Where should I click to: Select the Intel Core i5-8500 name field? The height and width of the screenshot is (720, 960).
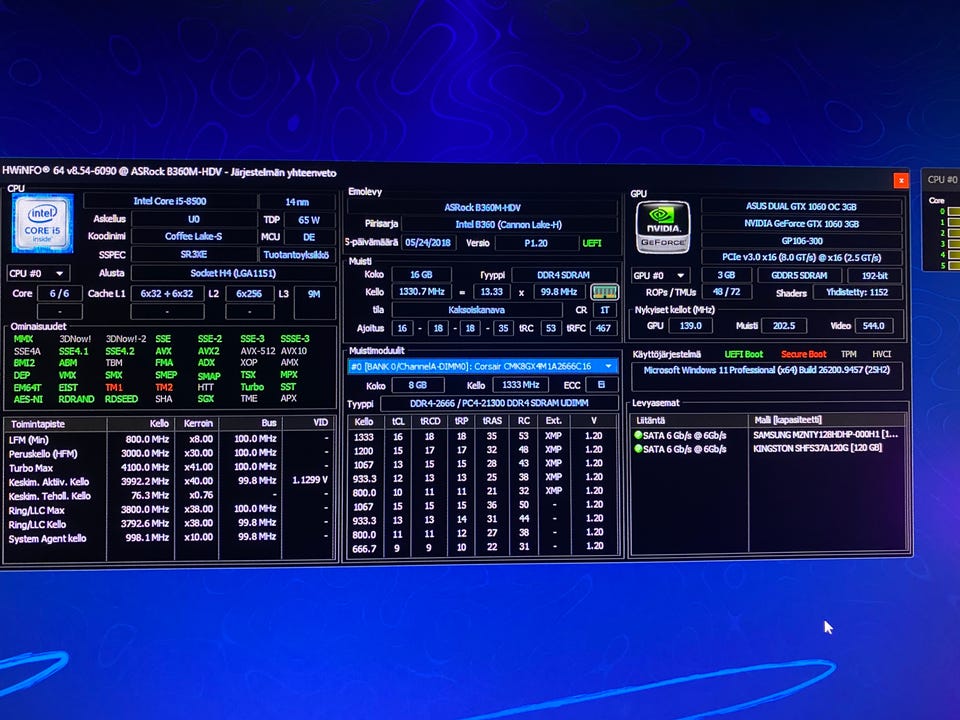(x=170, y=201)
